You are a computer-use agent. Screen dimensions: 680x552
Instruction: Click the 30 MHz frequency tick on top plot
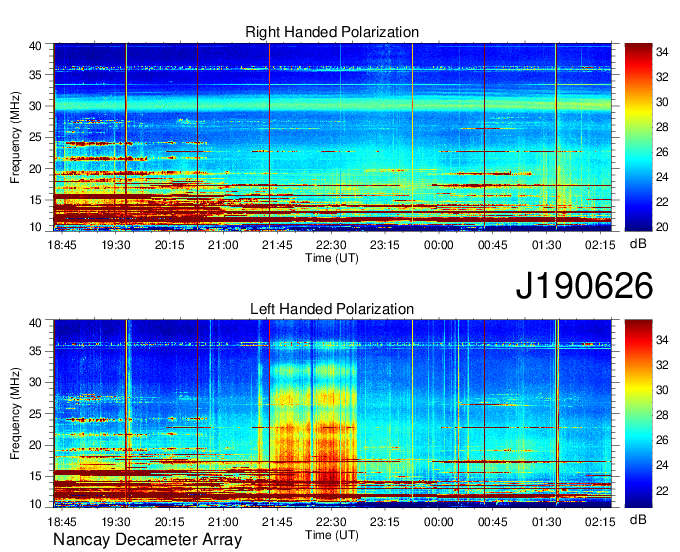click(35, 106)
